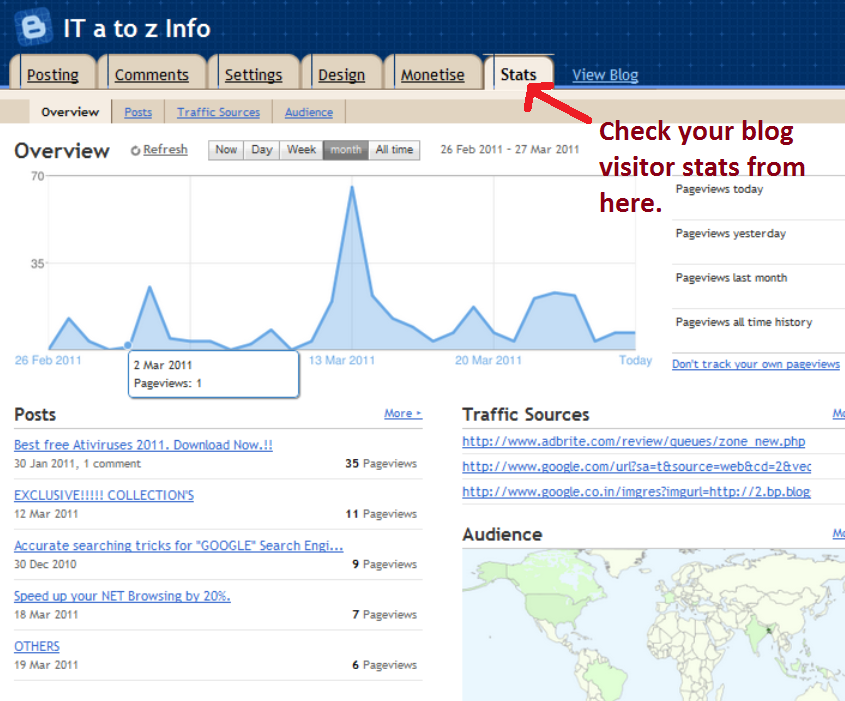Viewport: 845px width, 701px height.
Task: Open the Posts sub-tab
Action: [138, 112]
